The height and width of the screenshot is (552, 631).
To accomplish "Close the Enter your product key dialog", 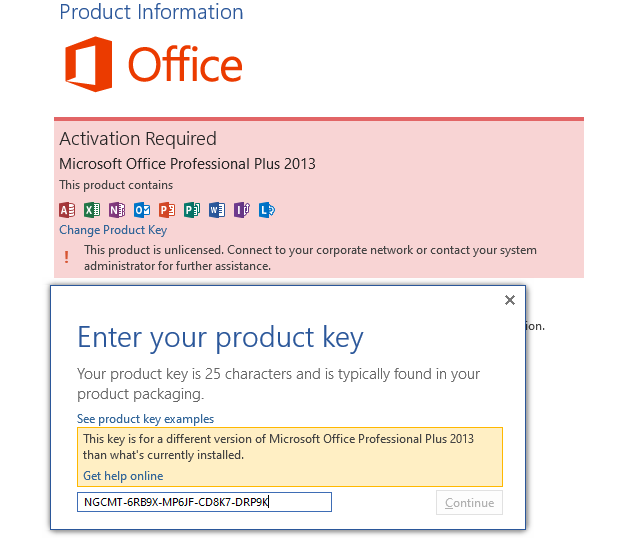I will click(x=510, y=300).
